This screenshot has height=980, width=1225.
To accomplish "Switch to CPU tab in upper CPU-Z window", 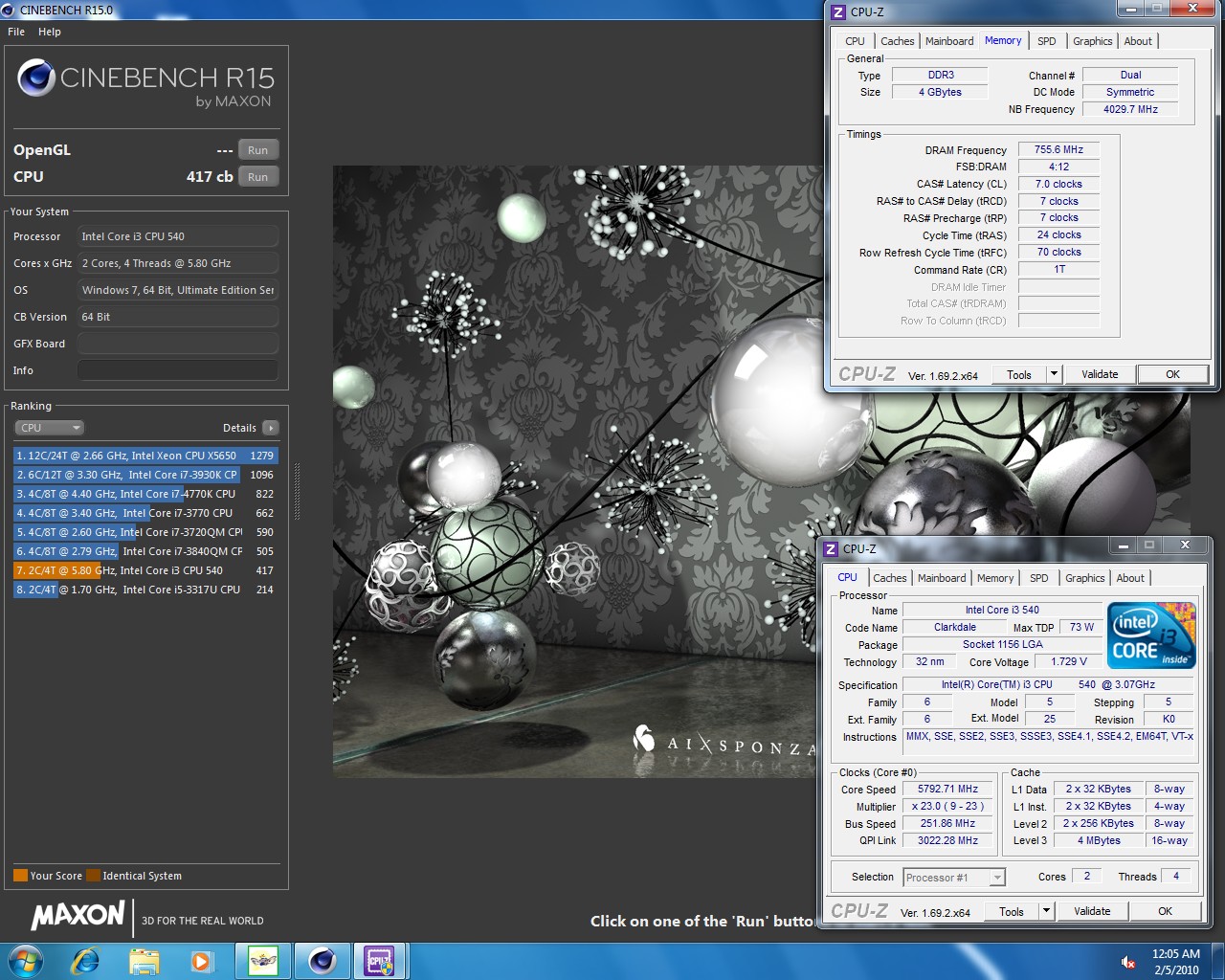I will click(855, 41).
